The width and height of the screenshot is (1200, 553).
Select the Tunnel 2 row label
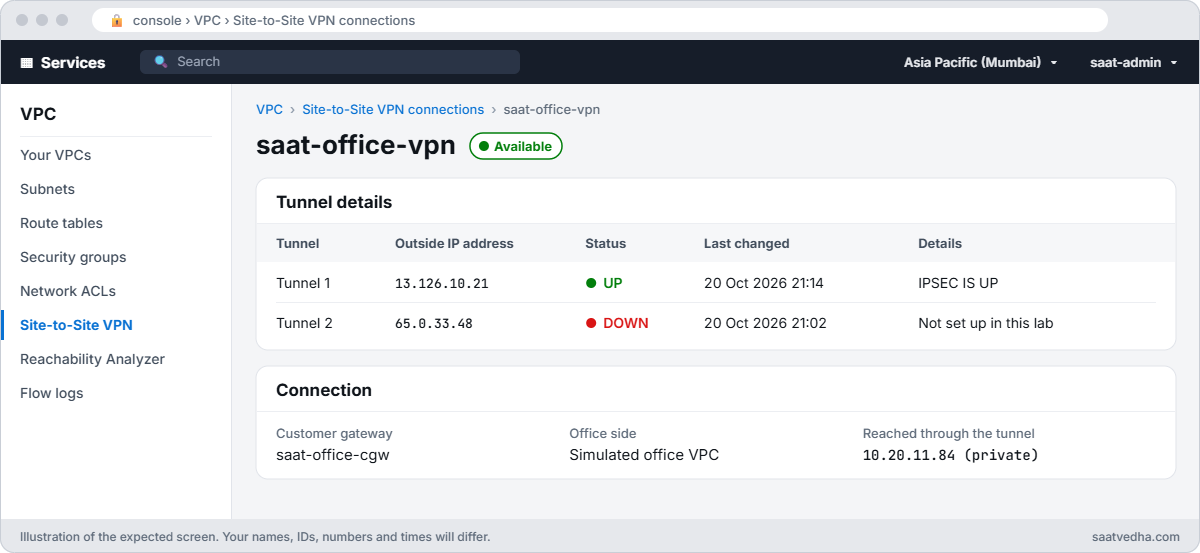pyautogui.click(x=304, y=323)
